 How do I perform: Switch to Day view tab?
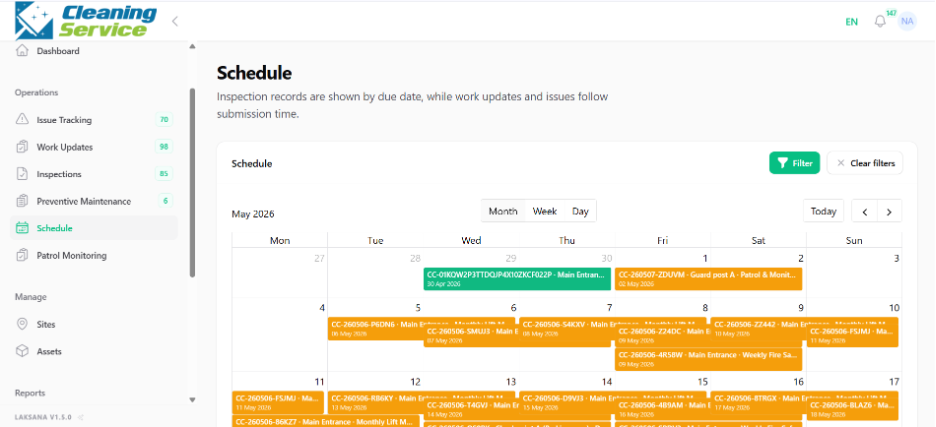pyautogui.click(x=580, y=211)
